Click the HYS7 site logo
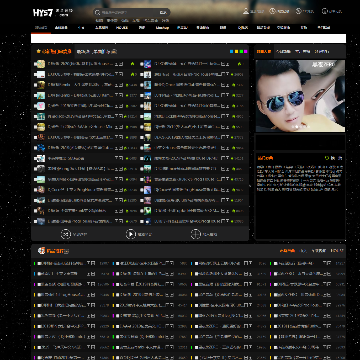This screenshot has width=360, height=360. click(43, 13)
